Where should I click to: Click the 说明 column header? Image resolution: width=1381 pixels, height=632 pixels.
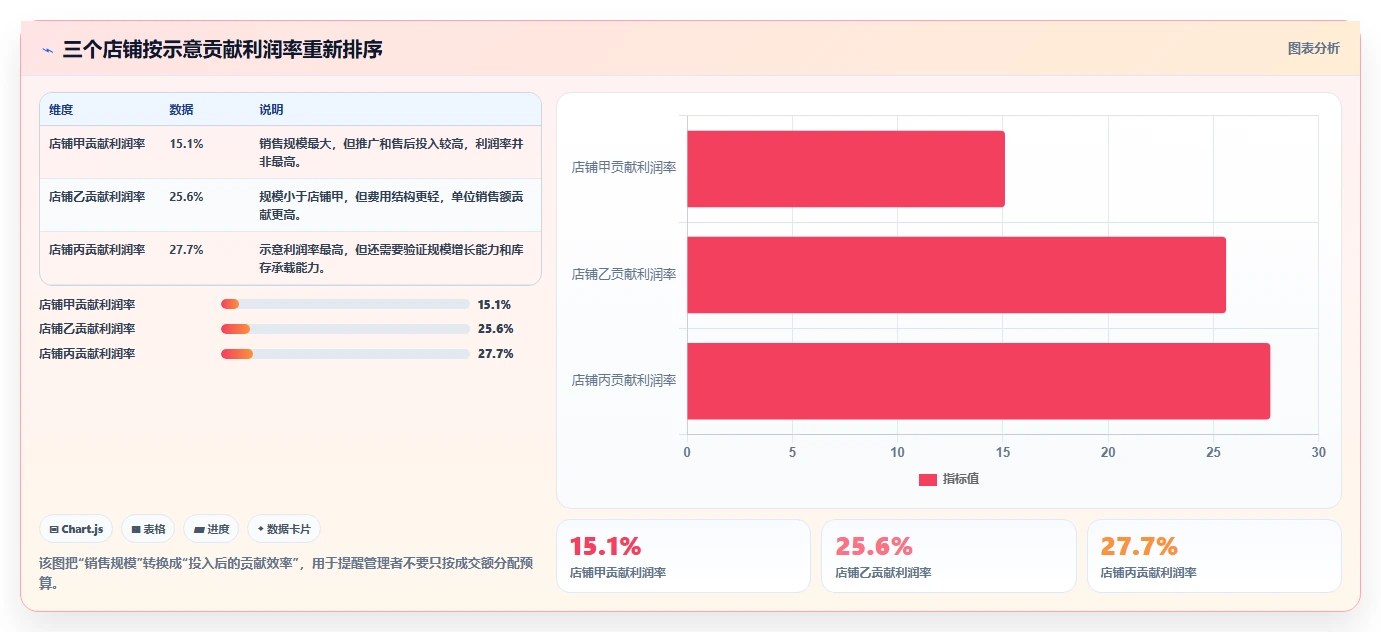coord(271,109)
